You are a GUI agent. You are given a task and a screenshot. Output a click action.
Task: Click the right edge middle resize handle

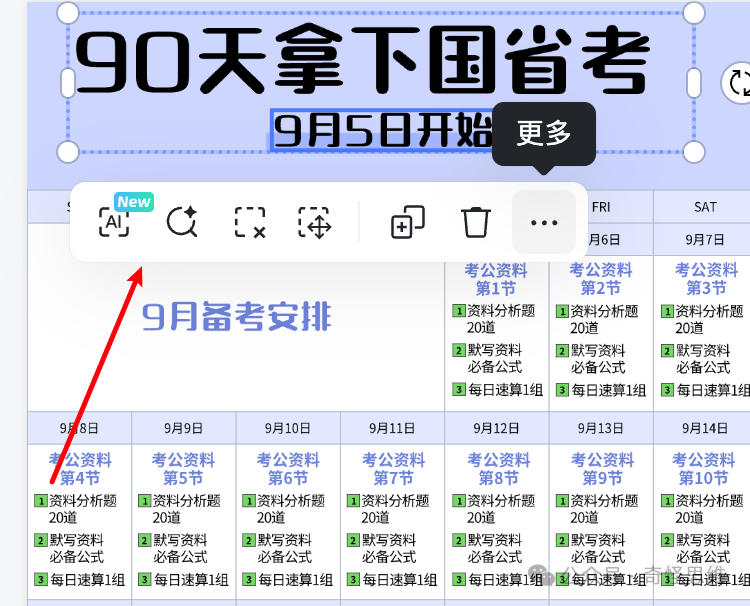coord(694,83)
